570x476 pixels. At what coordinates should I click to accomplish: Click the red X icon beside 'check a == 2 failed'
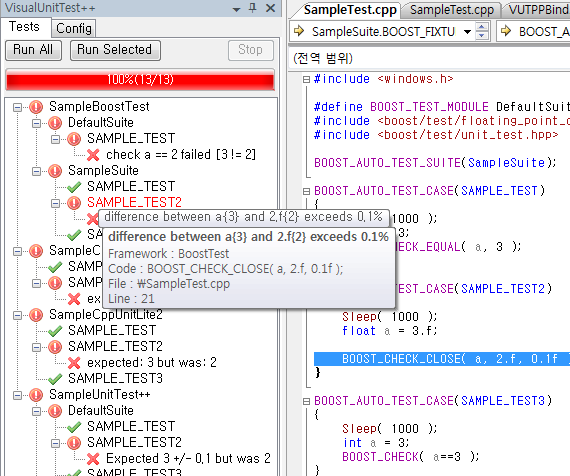point(93,155)
